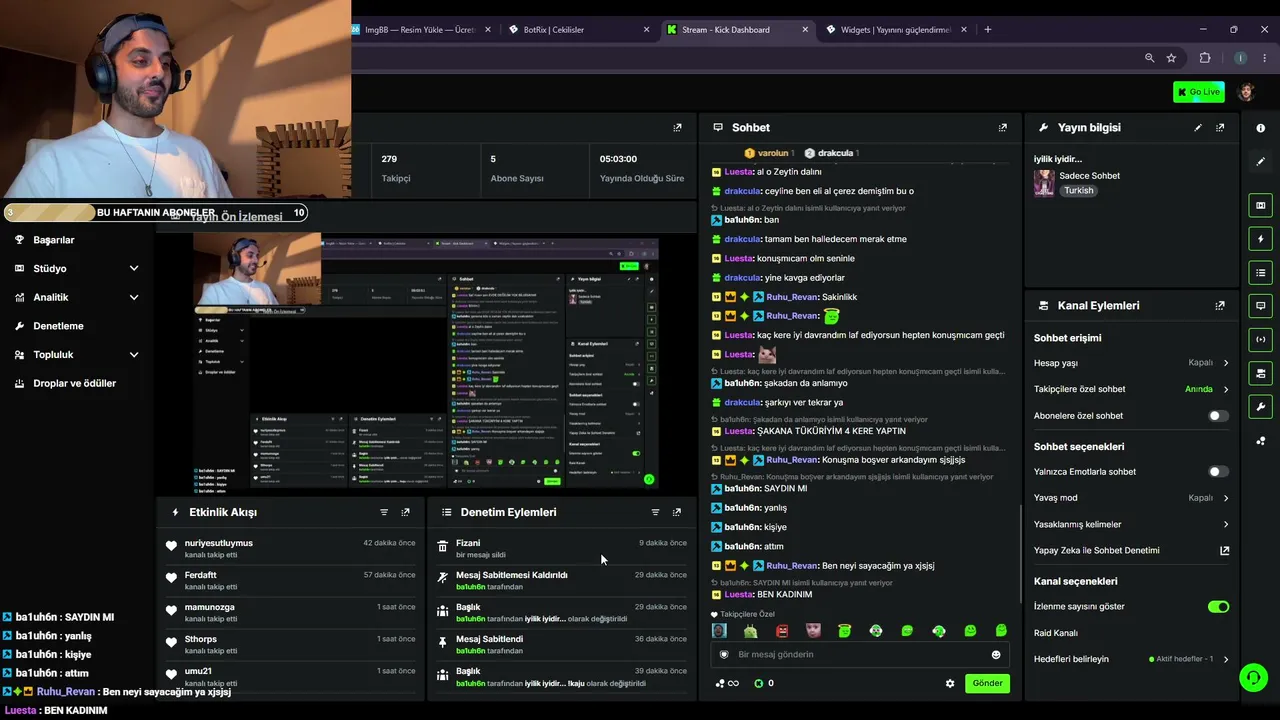The height and width of the screenshot is (720, 1280).
Task: Click the stream preview thumbnail
Action: tap(426, 362)
